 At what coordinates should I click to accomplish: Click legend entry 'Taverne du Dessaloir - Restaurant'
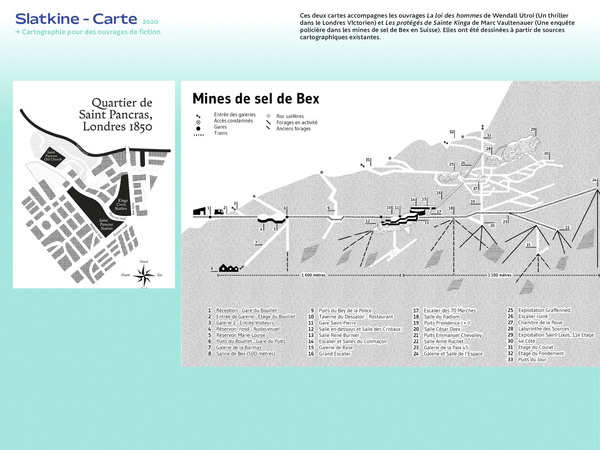point(356,316)
